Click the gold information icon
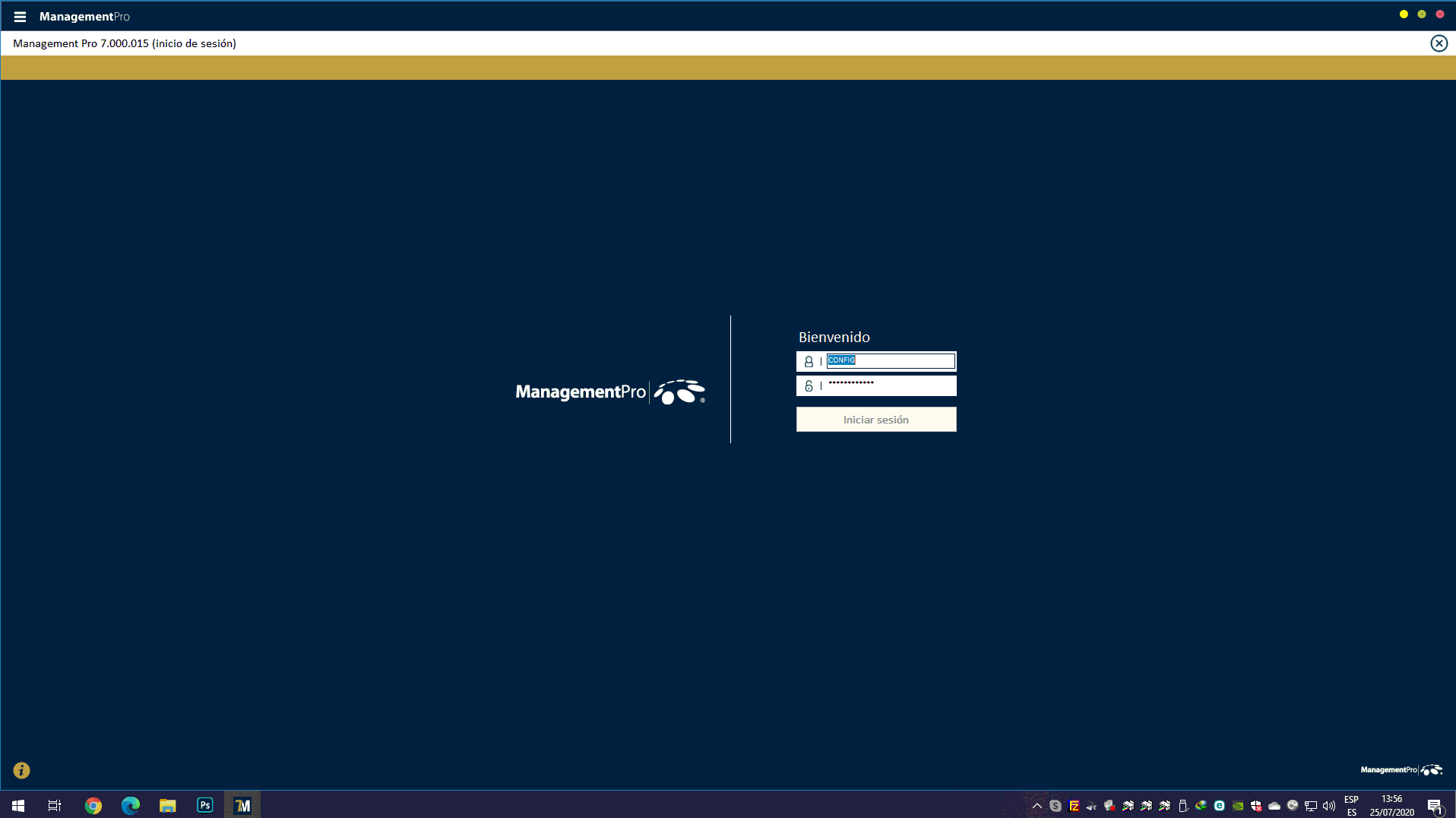This screenshot has width=1456, height=818. [21, 770]
